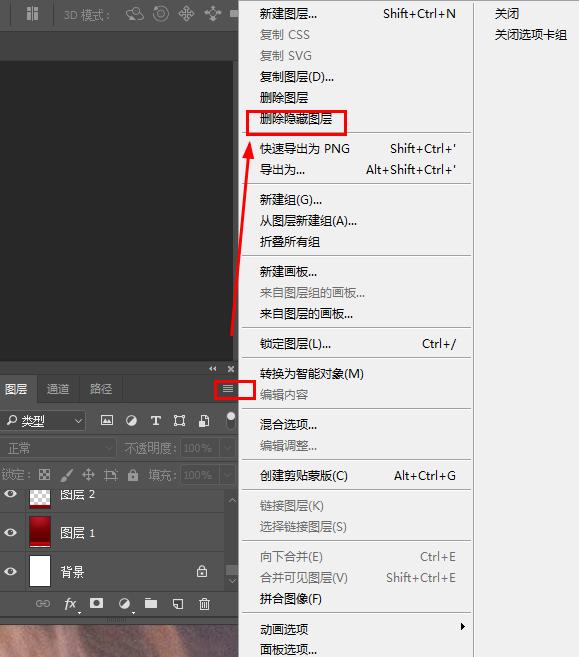Viewport: 579px width, 657px height.
Task: Select the 图层 1 red thumbnail
Action: click(40, 532)
